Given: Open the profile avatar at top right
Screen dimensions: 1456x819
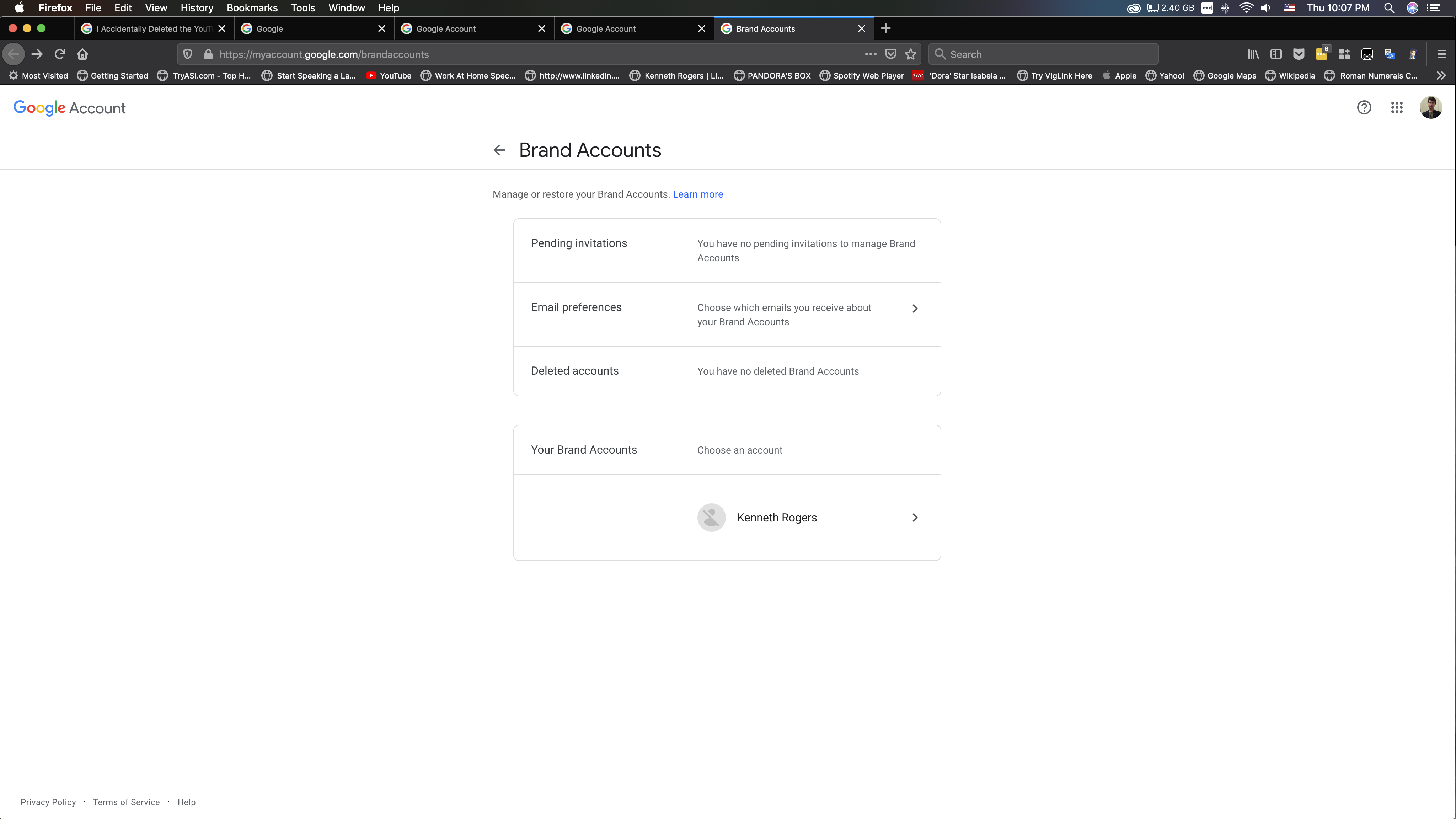Looking at the screenshot, I should pyautogui.click(x=1430, y=107).
